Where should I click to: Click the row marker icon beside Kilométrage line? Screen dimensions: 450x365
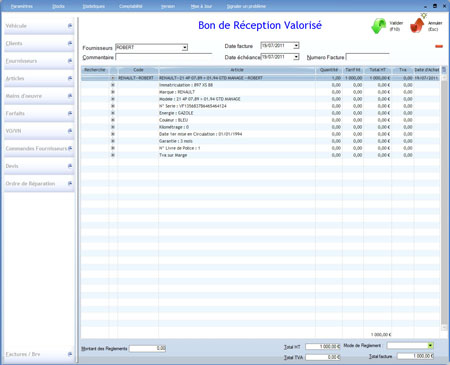coord(113,127)
